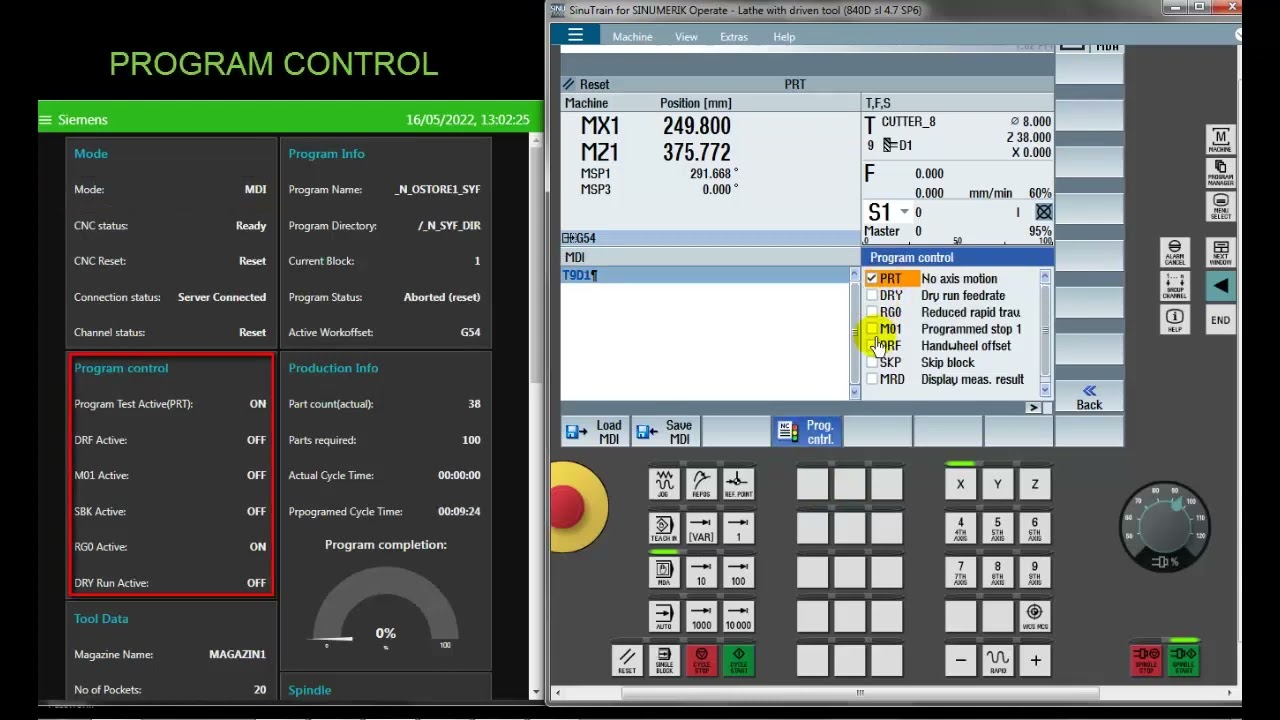Open the HELP info key
Viewport: 1280px width, 720px height.
pyautogui.click(x=1174, y=320)
